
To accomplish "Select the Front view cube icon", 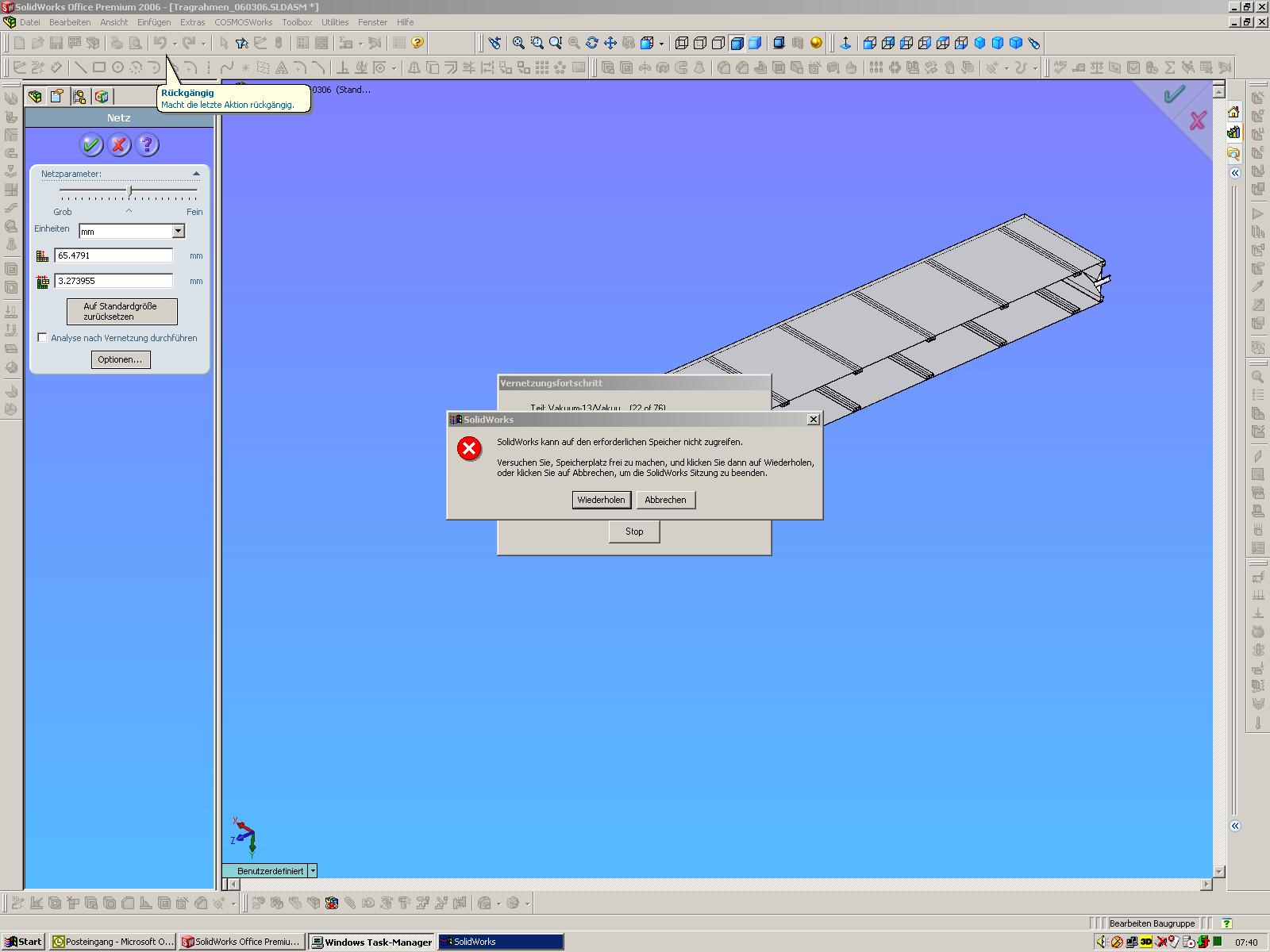I will point(869,43).
